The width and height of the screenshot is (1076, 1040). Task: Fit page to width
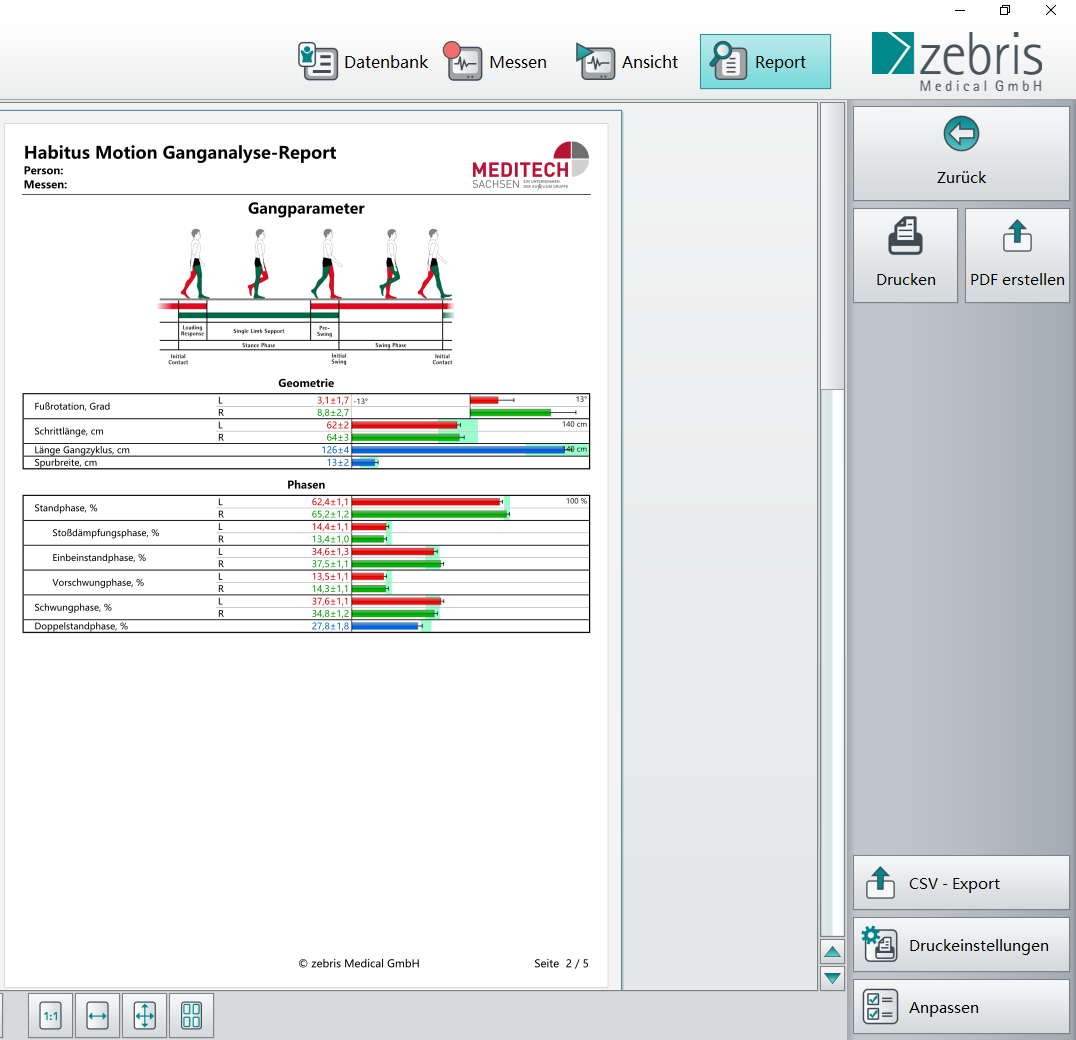click(97, 1015)
